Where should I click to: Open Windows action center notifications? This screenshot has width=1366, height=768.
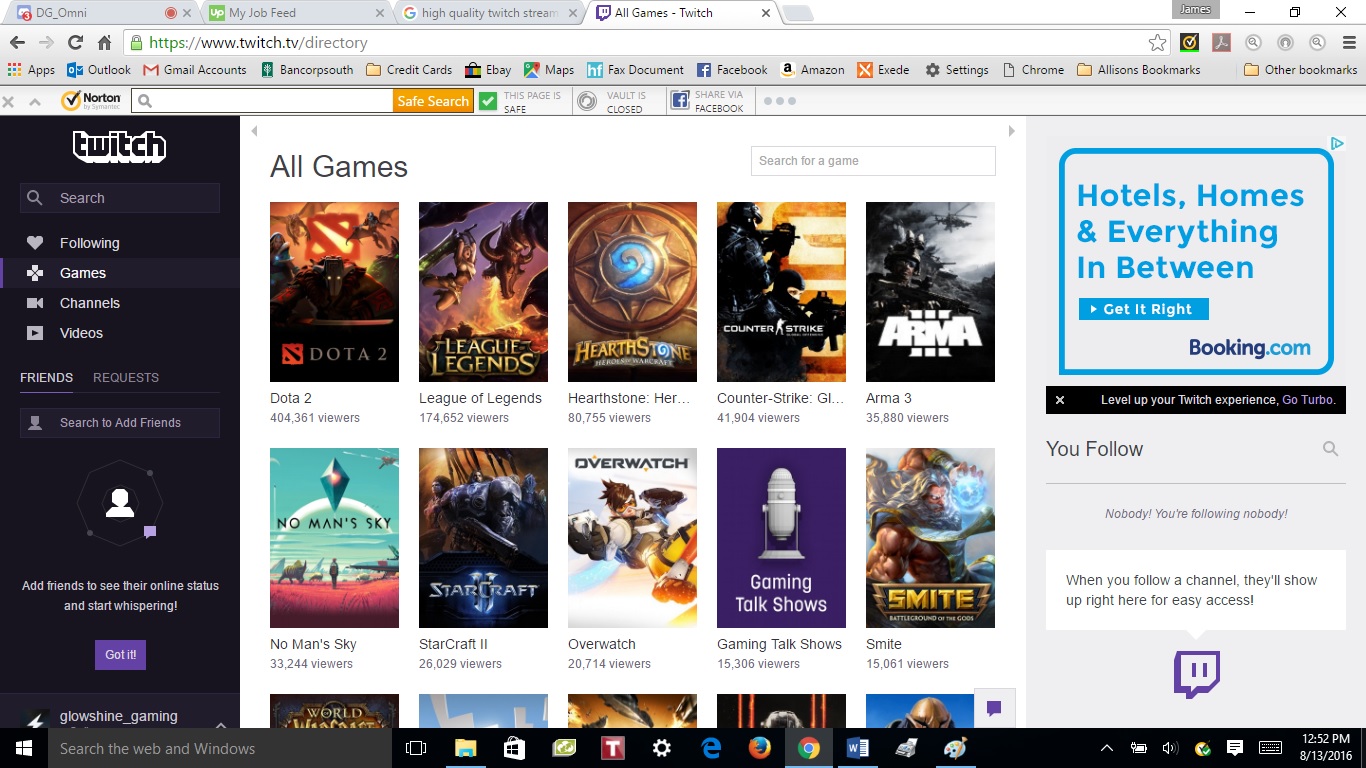[x=1235, y=748]
